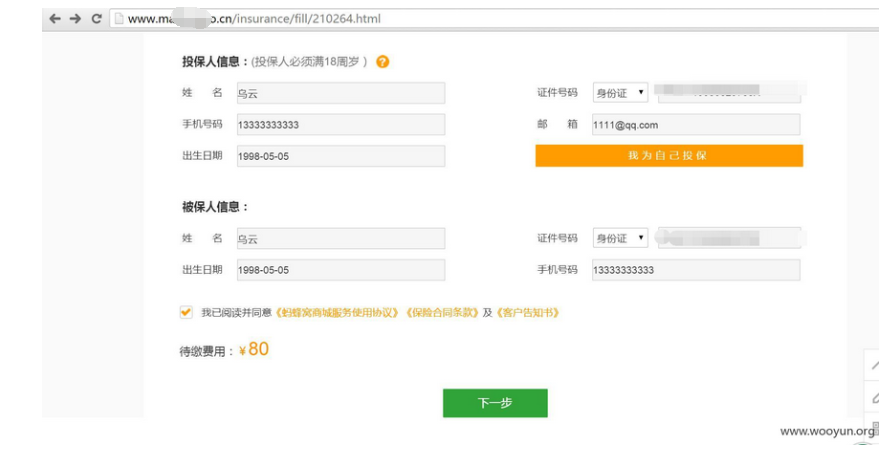Image resolution: width=891 pixels, height=460 pixels.
Task: Open the 《蚂蜂窝商城服务使用协议》 link
Action: click(338, 313)
